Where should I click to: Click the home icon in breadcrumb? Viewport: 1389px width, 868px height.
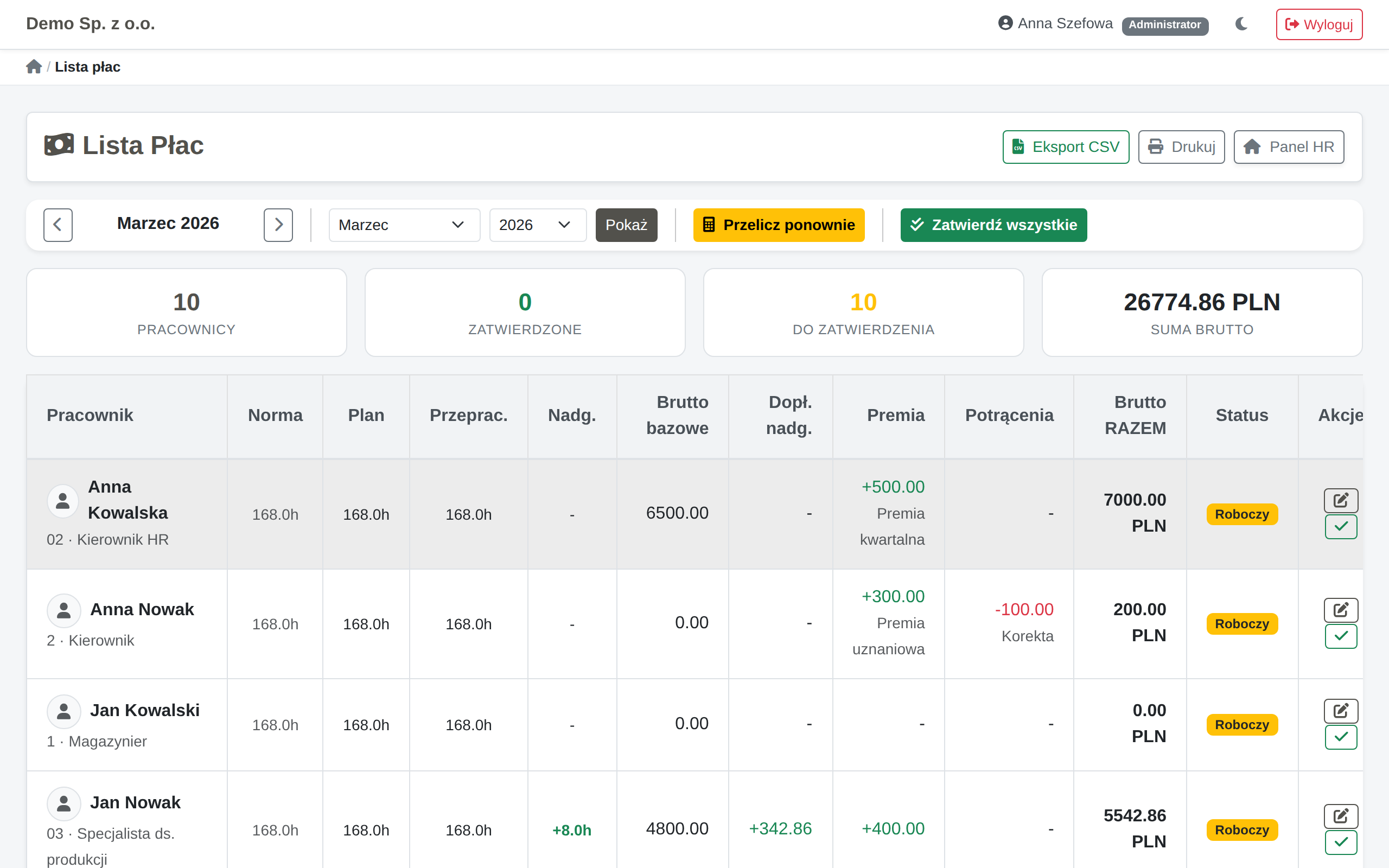(34, 67)
